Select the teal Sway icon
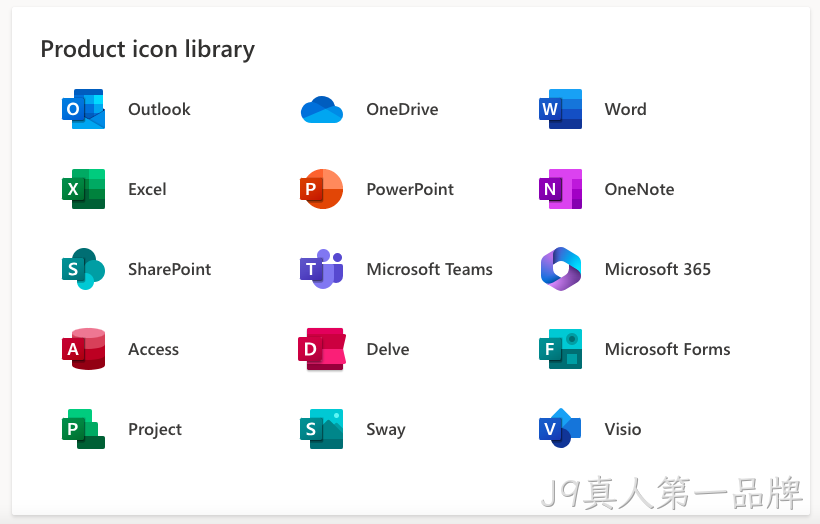Screen dimensions: 820x524 point(322,429)
